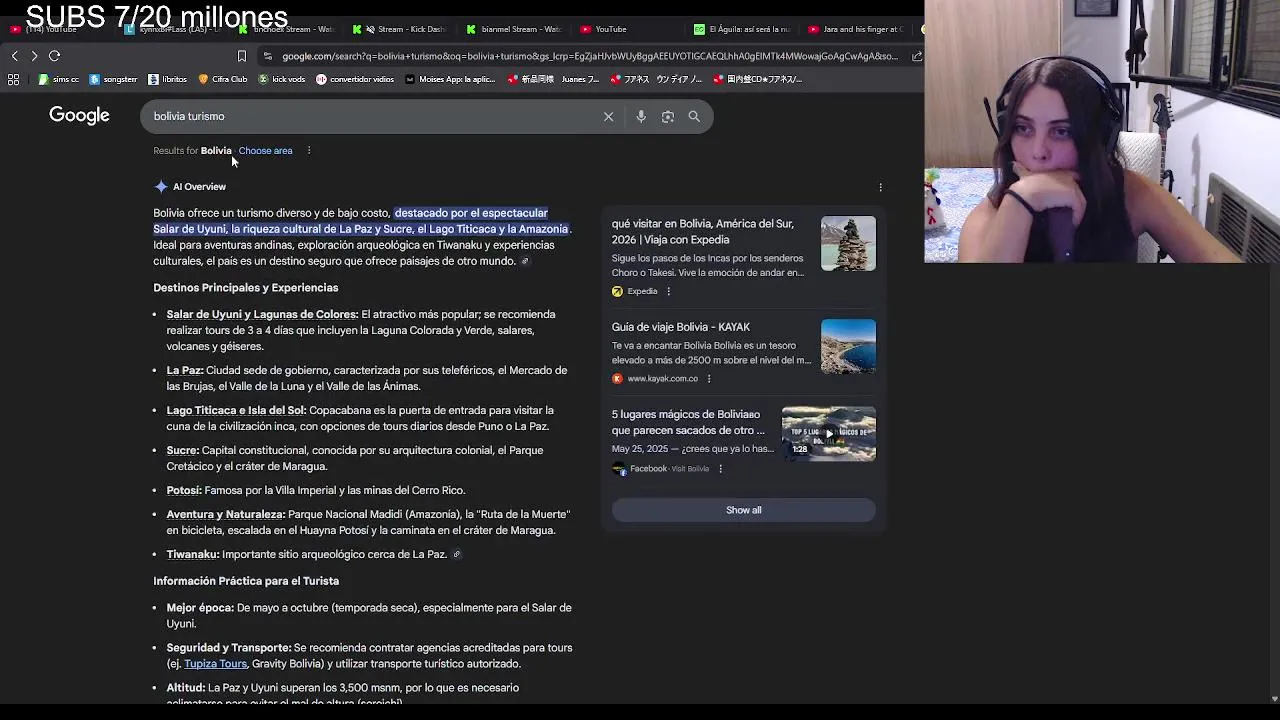Start voice search with the microphone icon
The image size is (1280, 720).
641,117
